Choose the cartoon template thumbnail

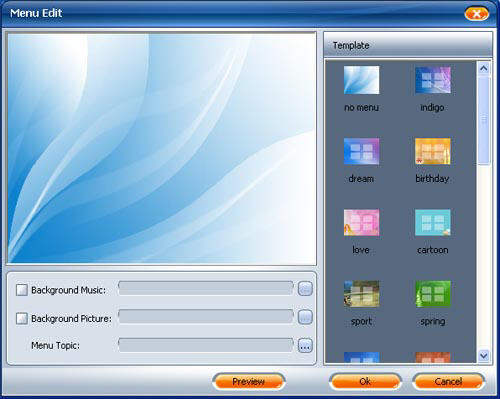(433, 223)
